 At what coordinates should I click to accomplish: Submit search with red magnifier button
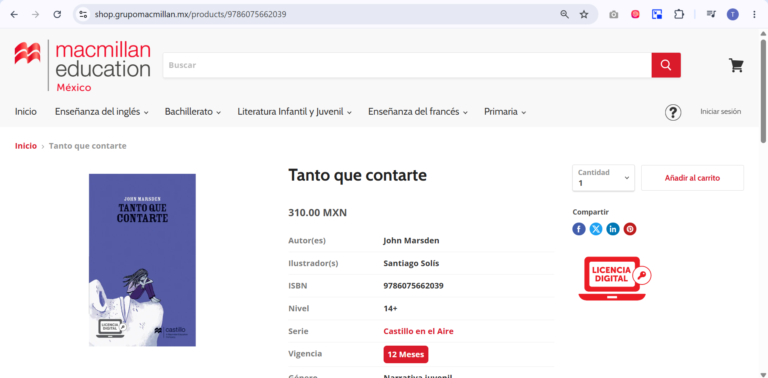pos(666,65)
